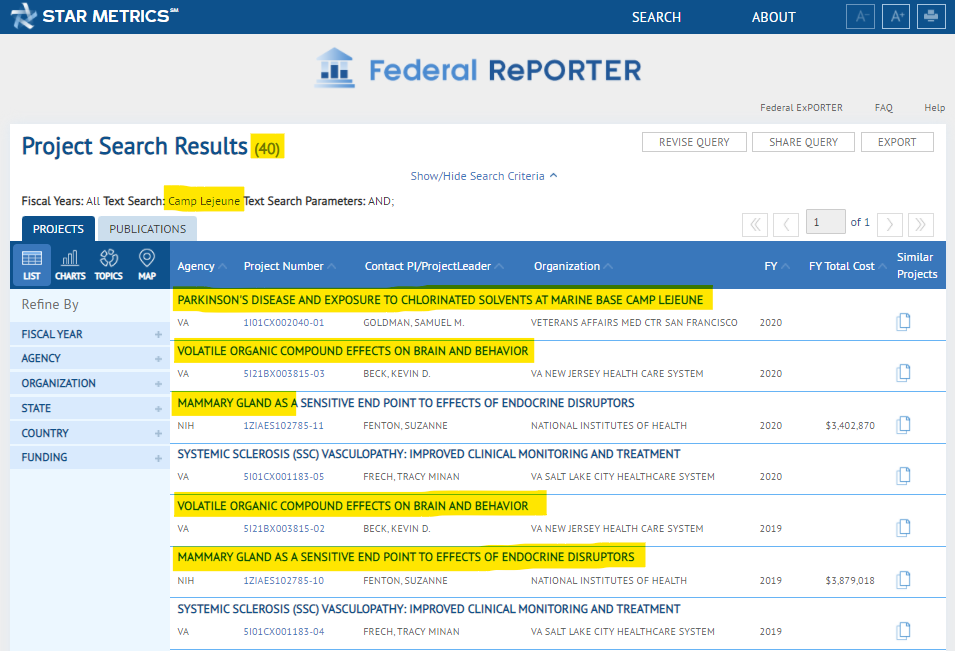Sort by Contact PI/ProjectLeader column
Screen dimensions: 955x651
pyautogui.click(x=434, y=266)
